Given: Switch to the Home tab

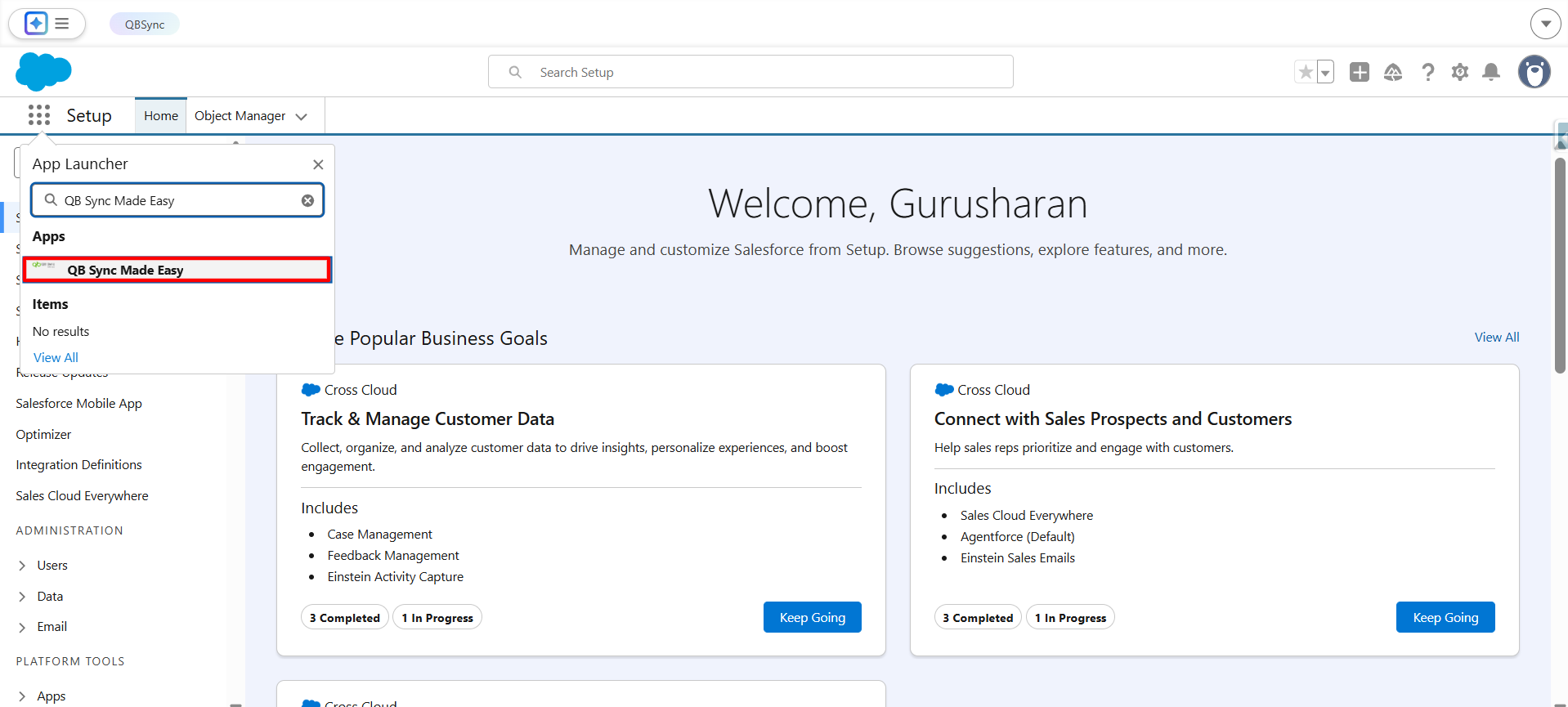Looking at the screenshot, I should [161, 116].
